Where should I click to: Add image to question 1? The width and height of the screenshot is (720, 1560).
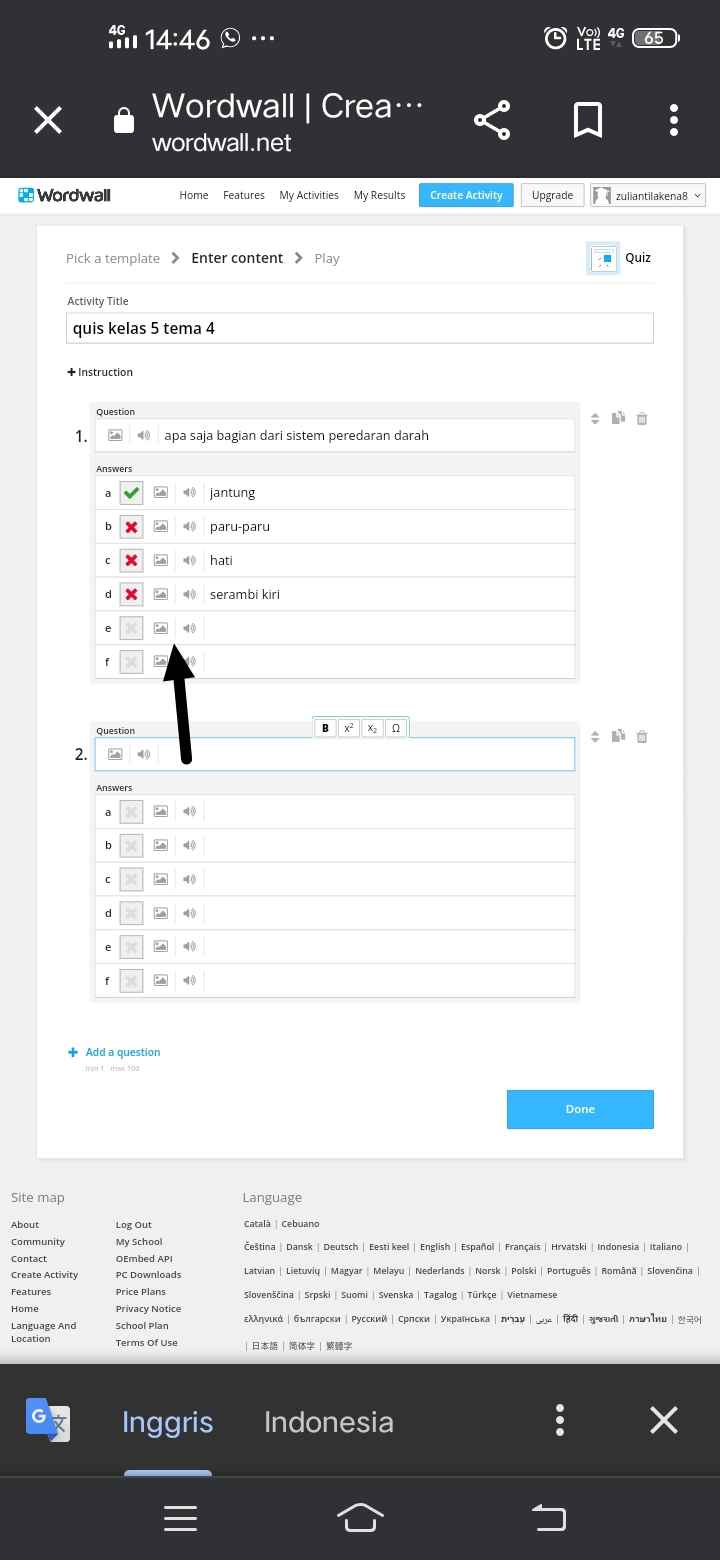pyautogui.click(x=115, y=435)
